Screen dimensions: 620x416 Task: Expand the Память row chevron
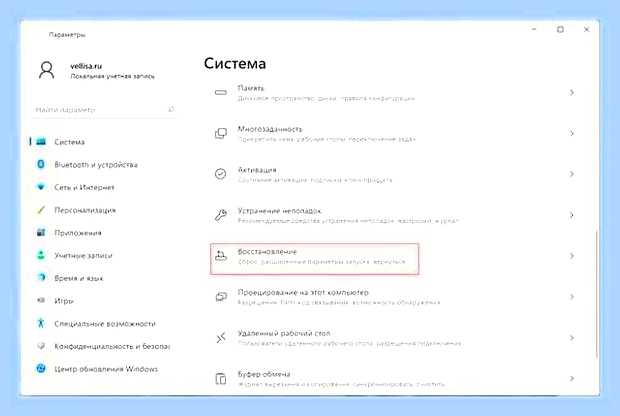click(572, 93)
